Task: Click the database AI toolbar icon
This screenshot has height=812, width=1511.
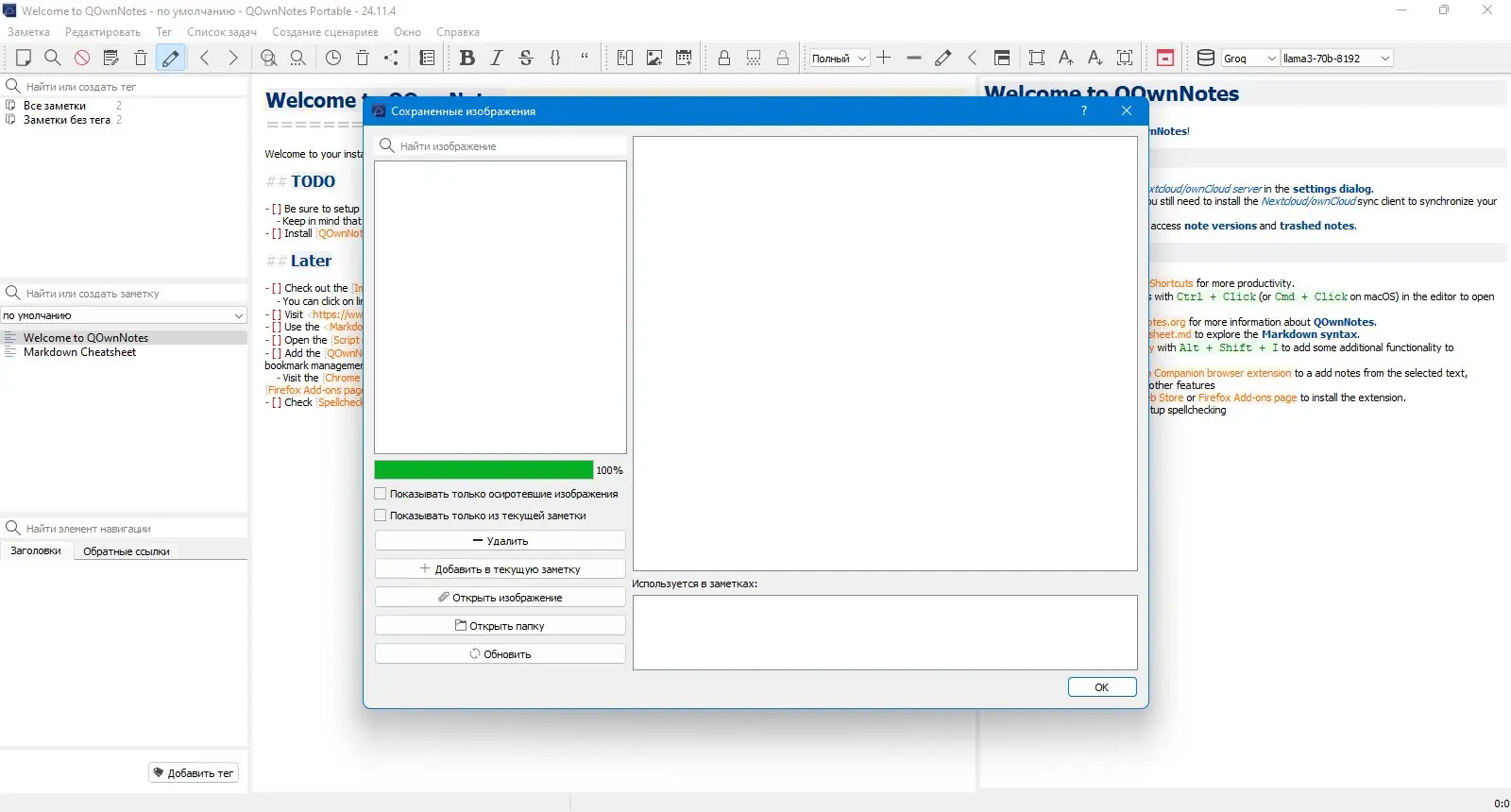Action: (1206, 58)
